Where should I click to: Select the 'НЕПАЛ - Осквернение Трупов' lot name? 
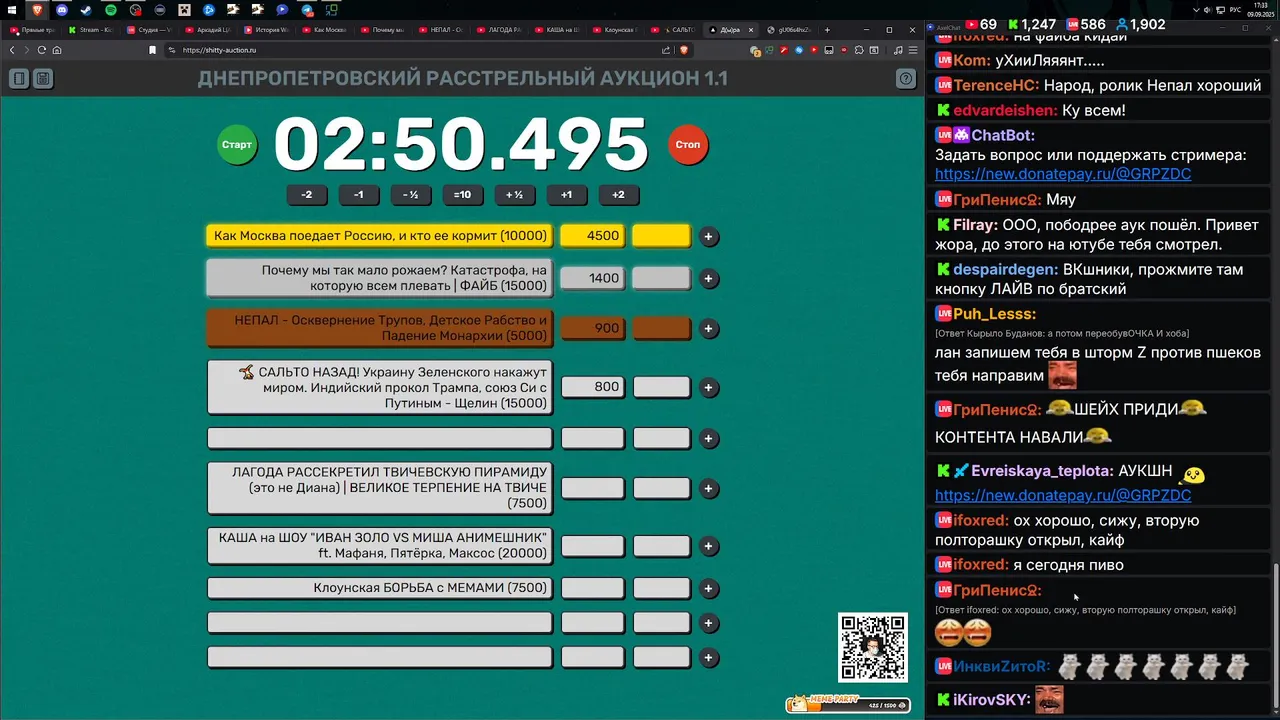[x=380, y=328]
